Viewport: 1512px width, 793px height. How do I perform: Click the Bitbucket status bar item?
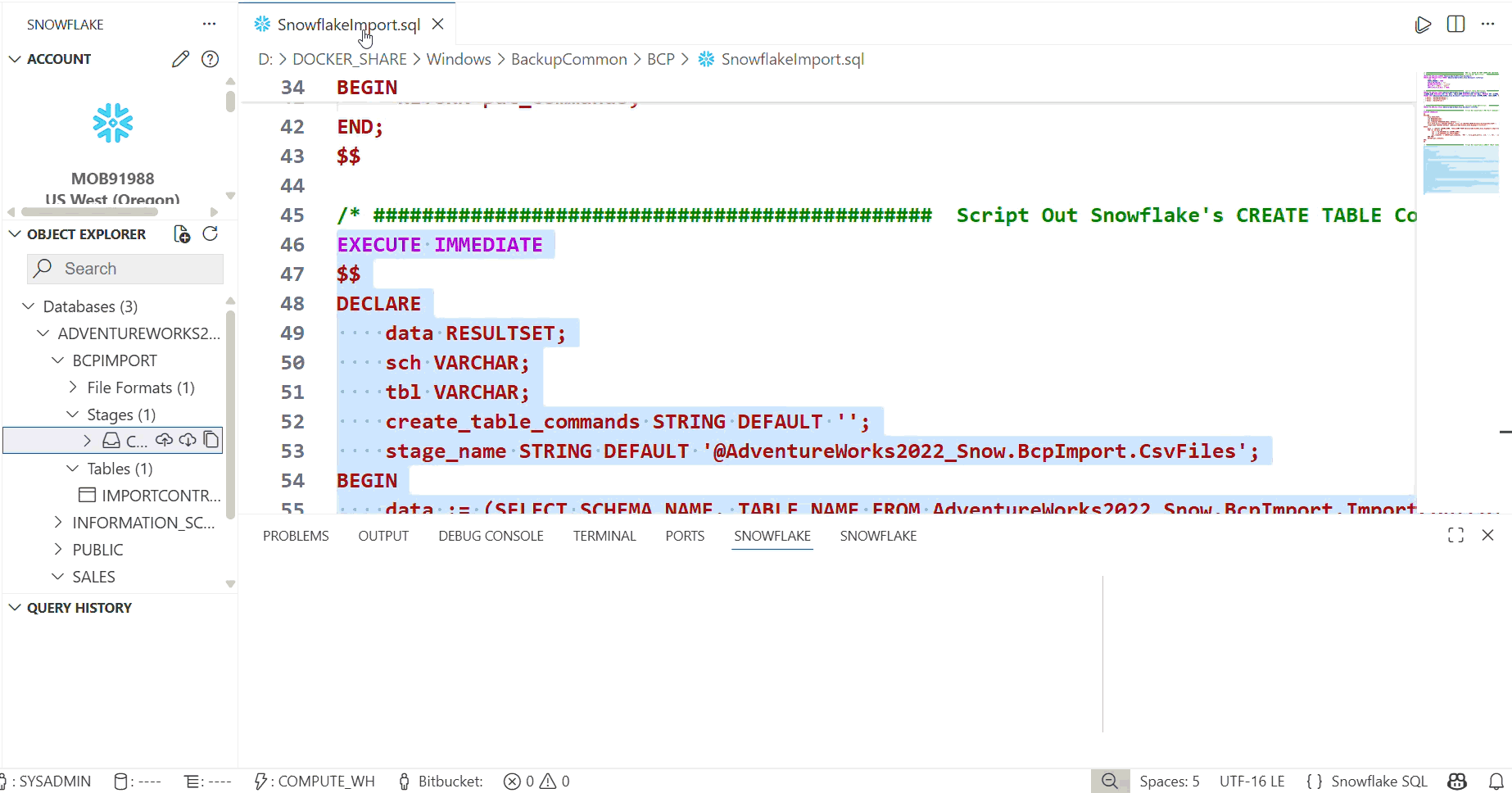click(x=441, y=782)
